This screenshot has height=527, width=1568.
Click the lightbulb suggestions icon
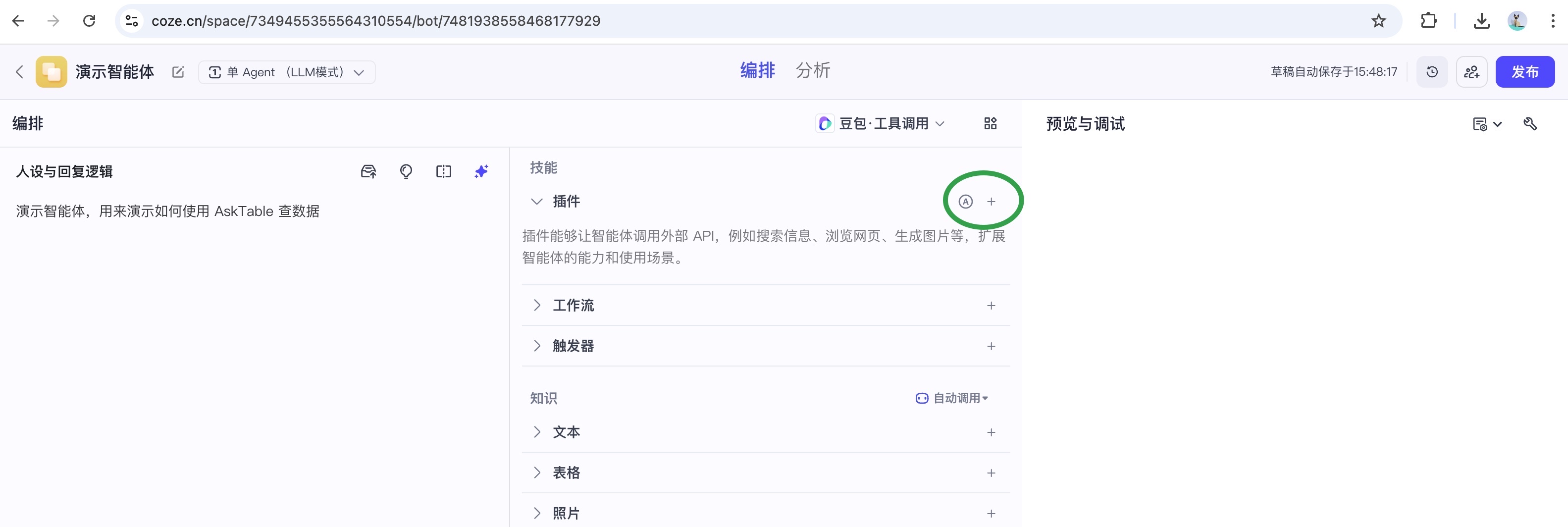click(406, 171)
